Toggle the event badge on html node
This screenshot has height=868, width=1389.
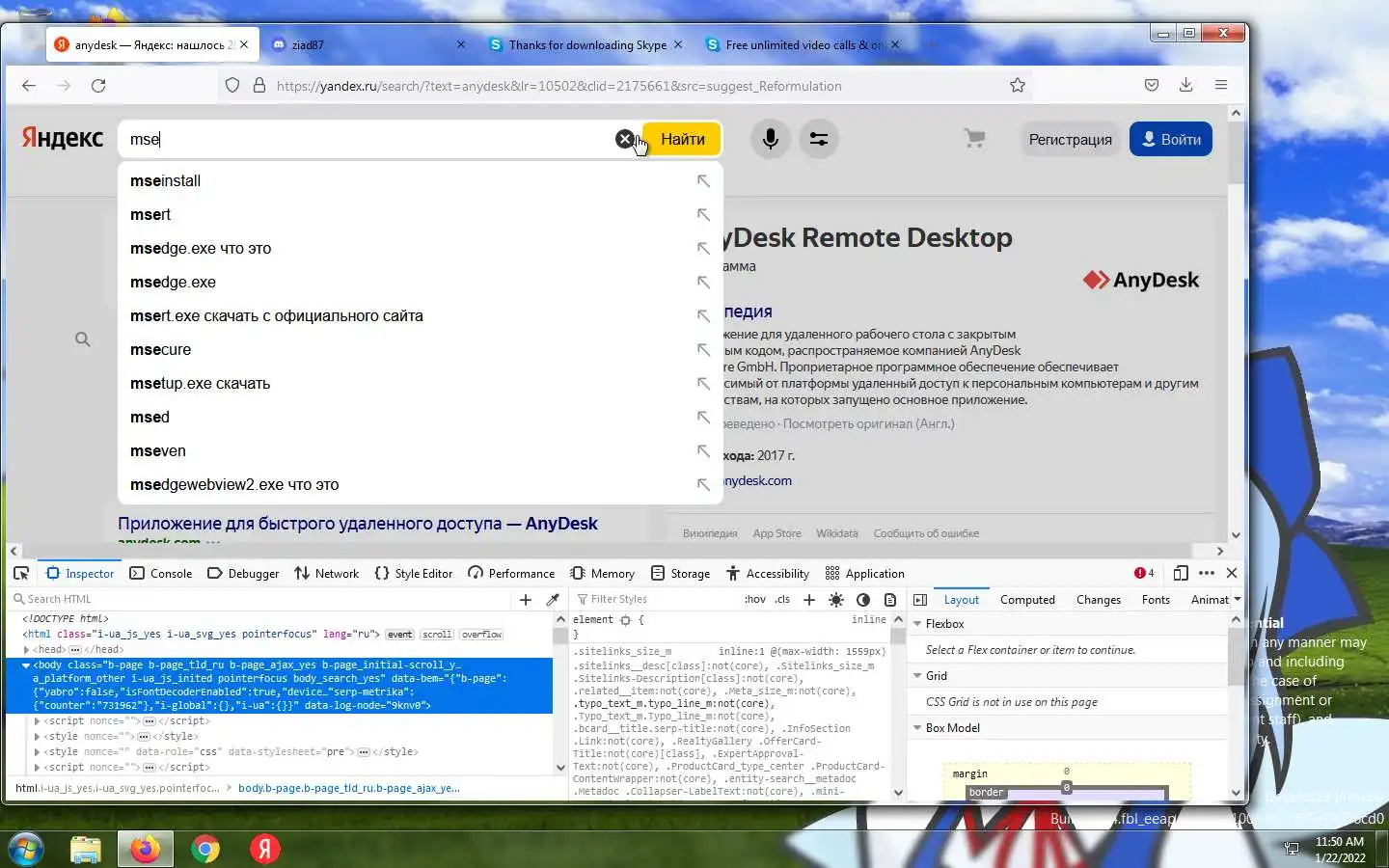click(399, 635)
